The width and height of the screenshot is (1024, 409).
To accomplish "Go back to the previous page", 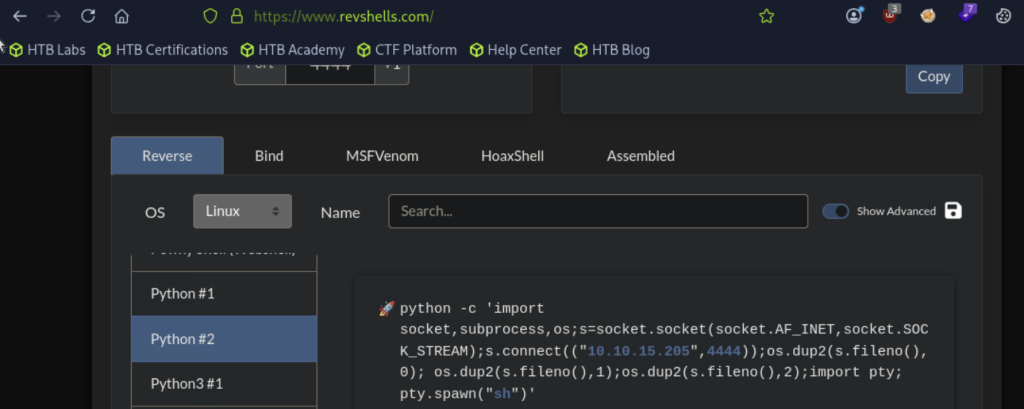I will click(20, 16).
